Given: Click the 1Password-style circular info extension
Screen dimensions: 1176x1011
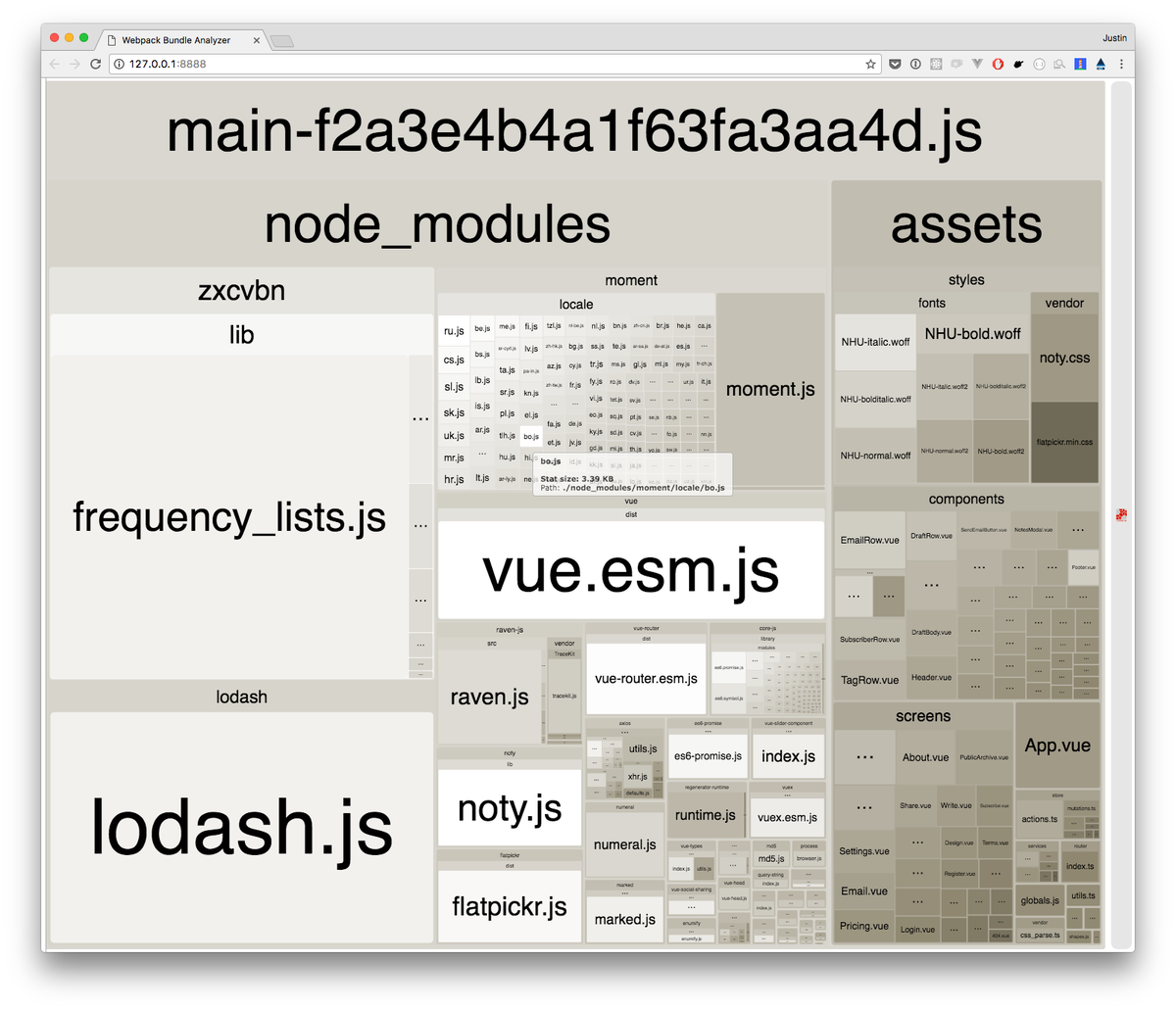Looking at the screenshot, I should click(x=915, y=64).
